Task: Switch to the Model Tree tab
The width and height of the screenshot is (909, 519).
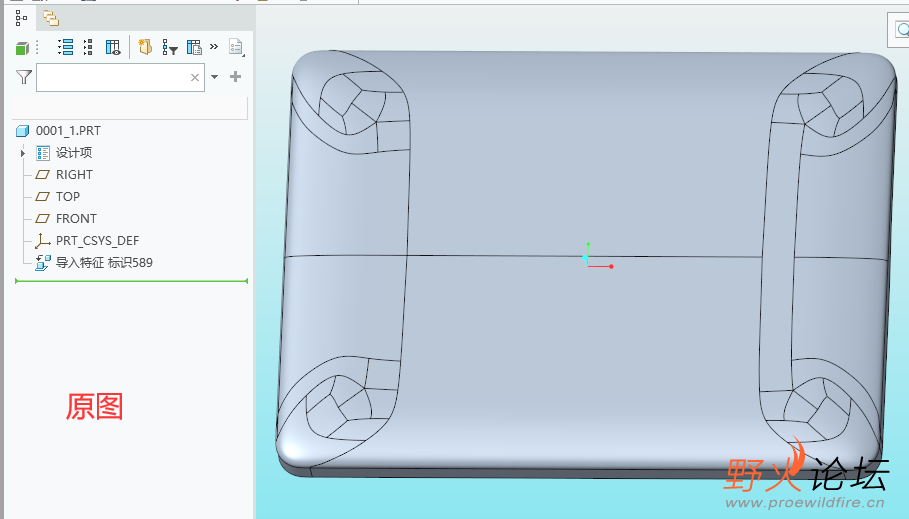Action: (x=21, y=19)
